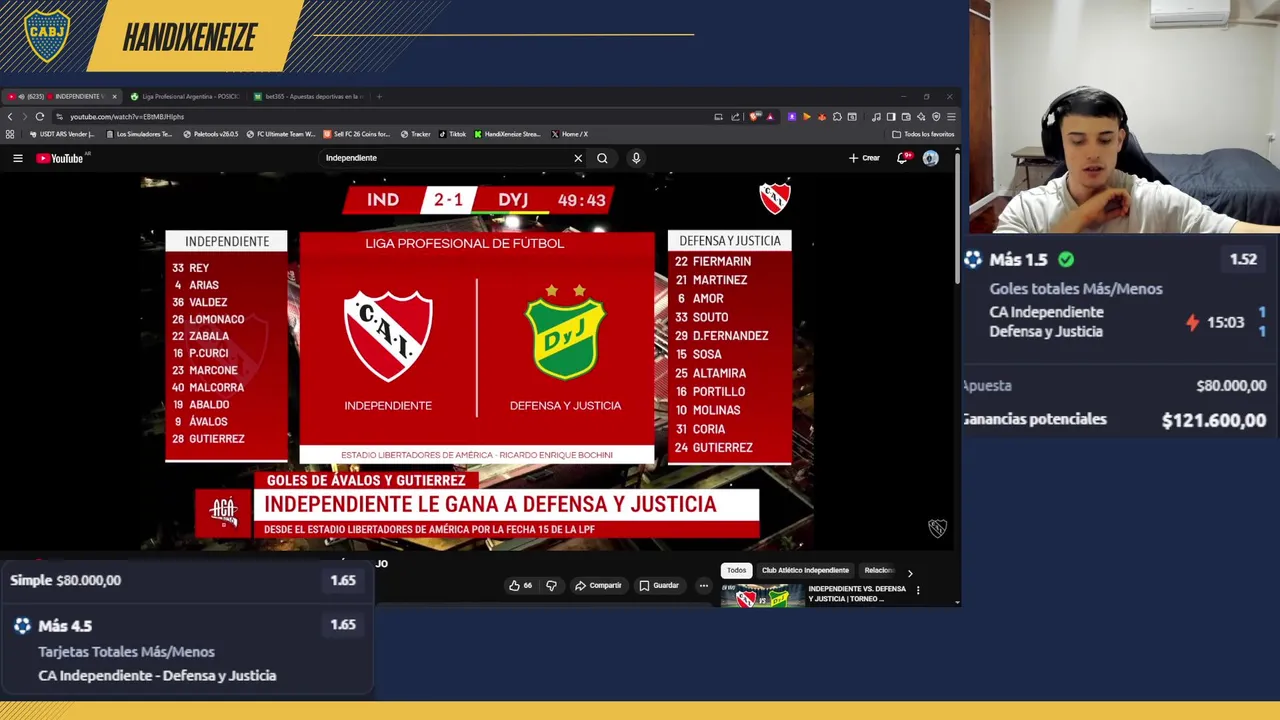The width and height of the screenshot is (1280, 720).
Task: Open recommended video title INDEPENDIENTE VS. DEFENSA
Action: click(x=857, y=593)
